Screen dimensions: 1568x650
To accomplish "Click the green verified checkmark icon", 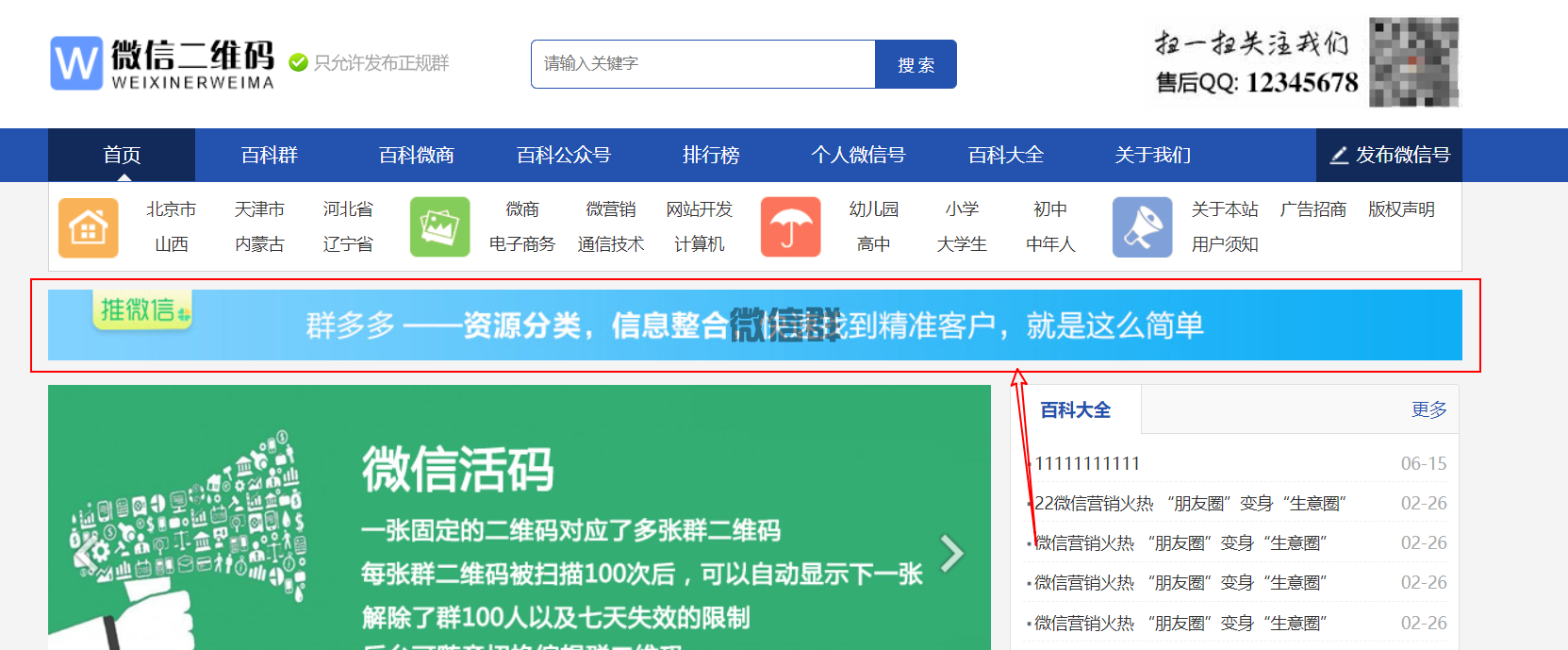I will point(298,63).
